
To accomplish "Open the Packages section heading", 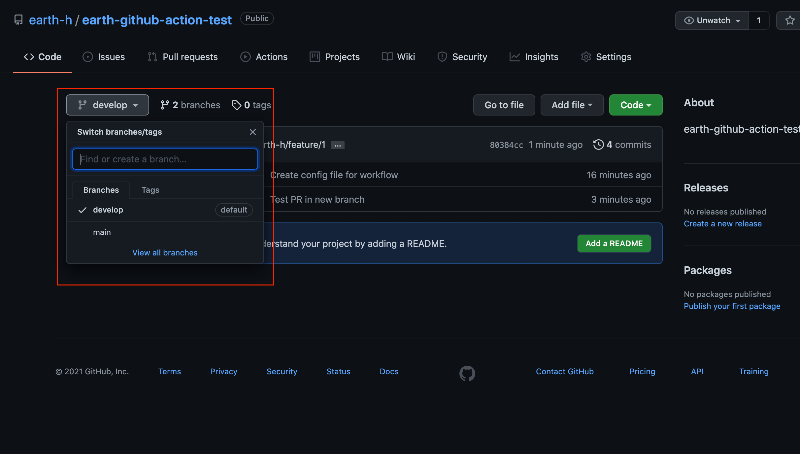I will [707, 270].
